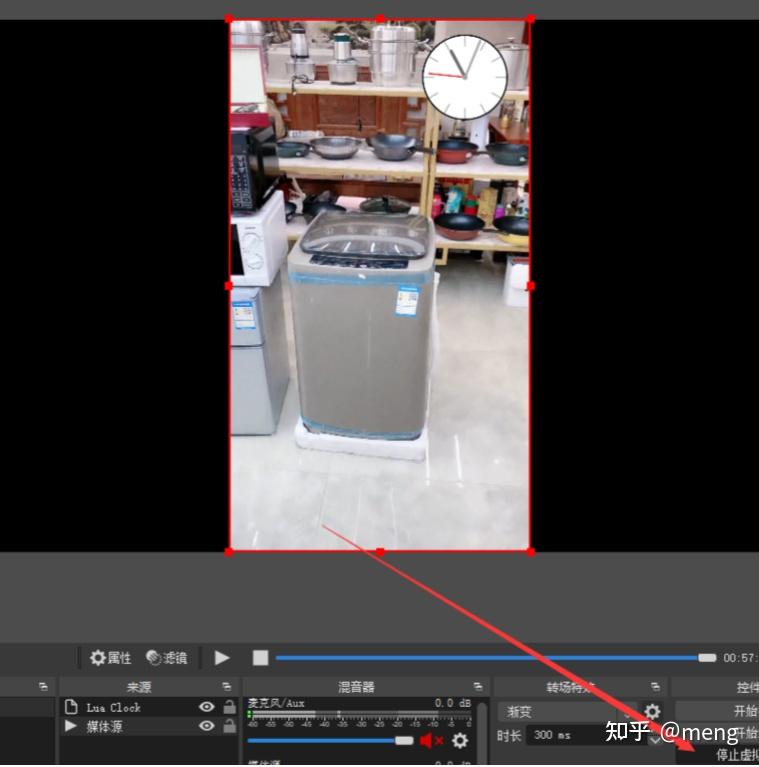Click Lua Clock document source icon
Image resolution: width=759 pixels, height=767 pixels.
coord(71,707)
